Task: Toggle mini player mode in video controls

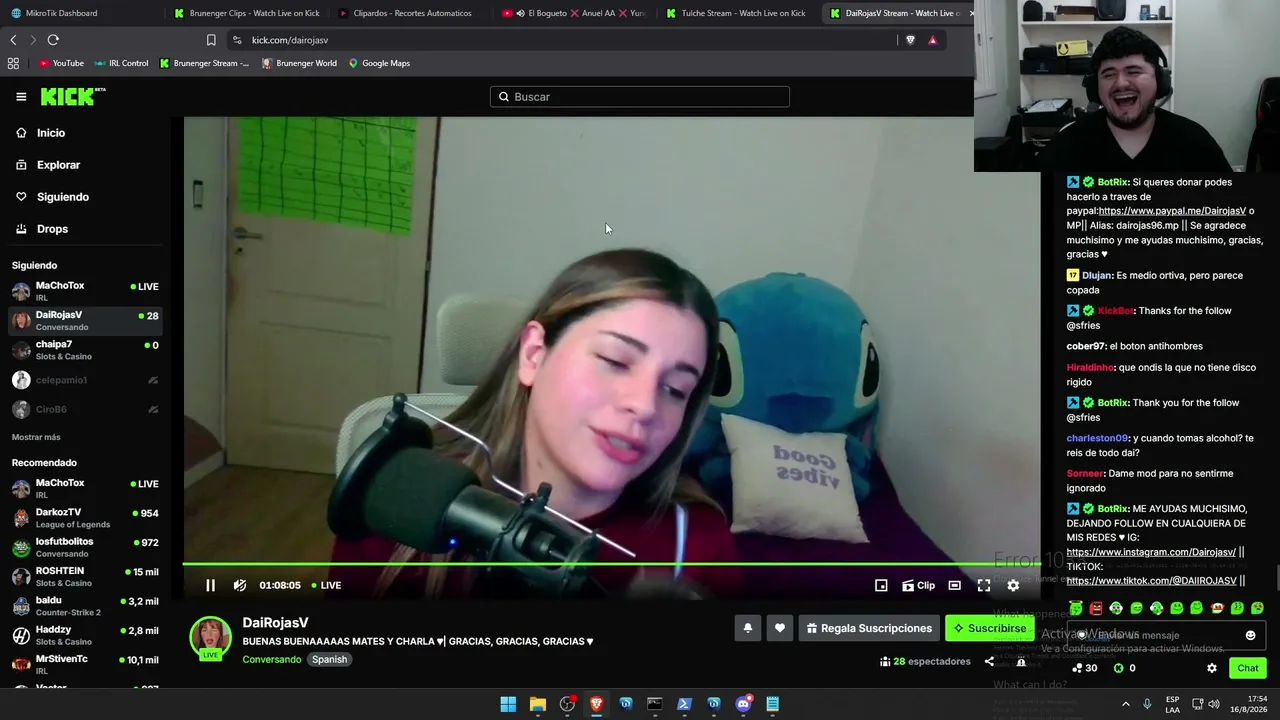Action: click(881, 585)
